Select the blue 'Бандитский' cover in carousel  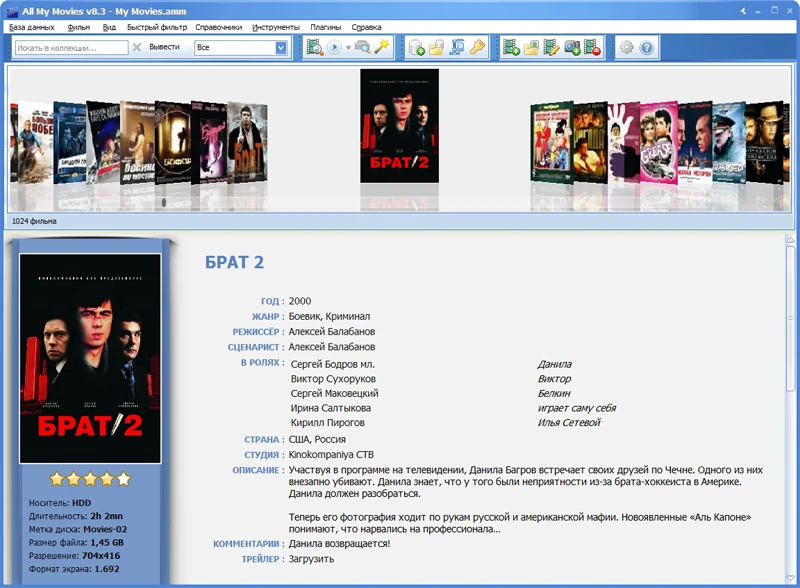click(70, 143)
